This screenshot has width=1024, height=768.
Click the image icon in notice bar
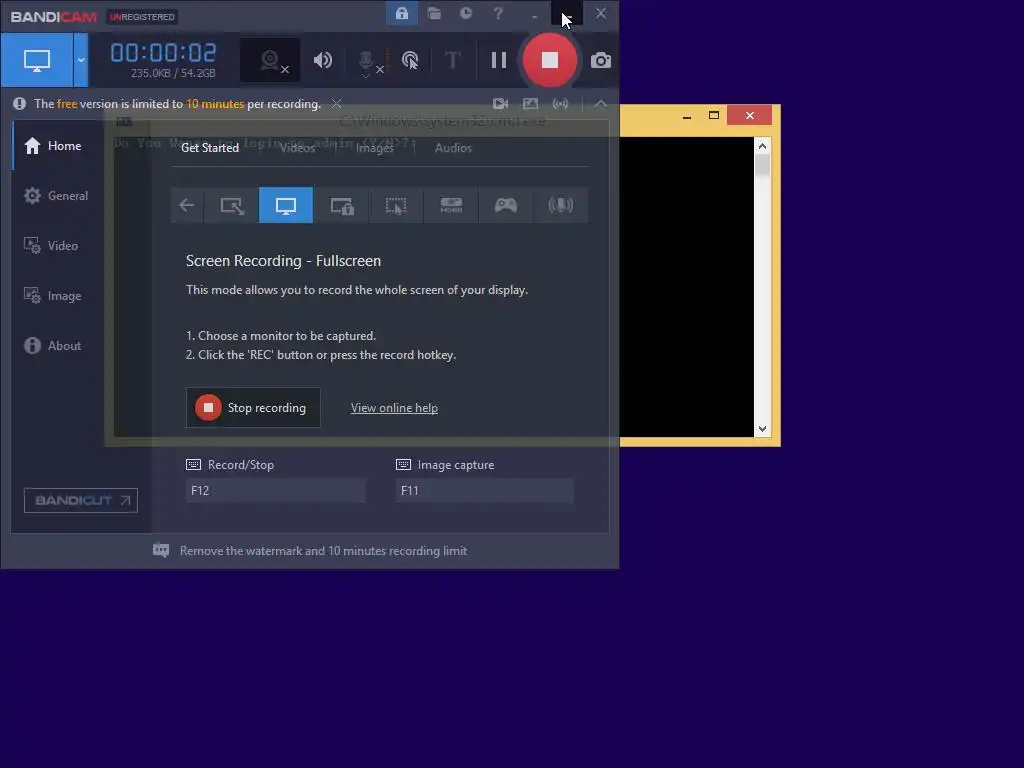530,104
